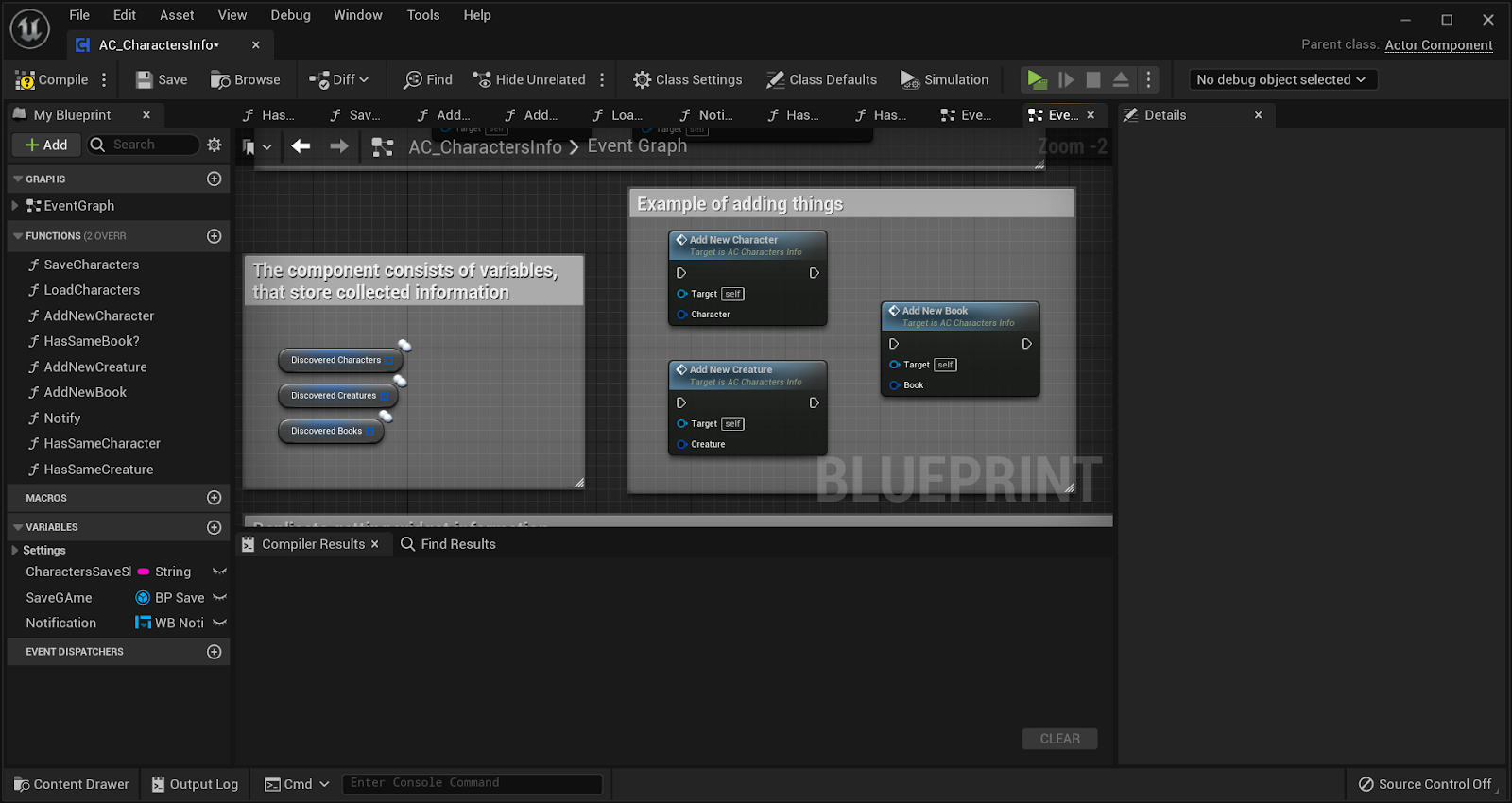1512x803 pixels.
Task: Open the Tools menu
Action: pyautogui.click(x=423, y=15)
